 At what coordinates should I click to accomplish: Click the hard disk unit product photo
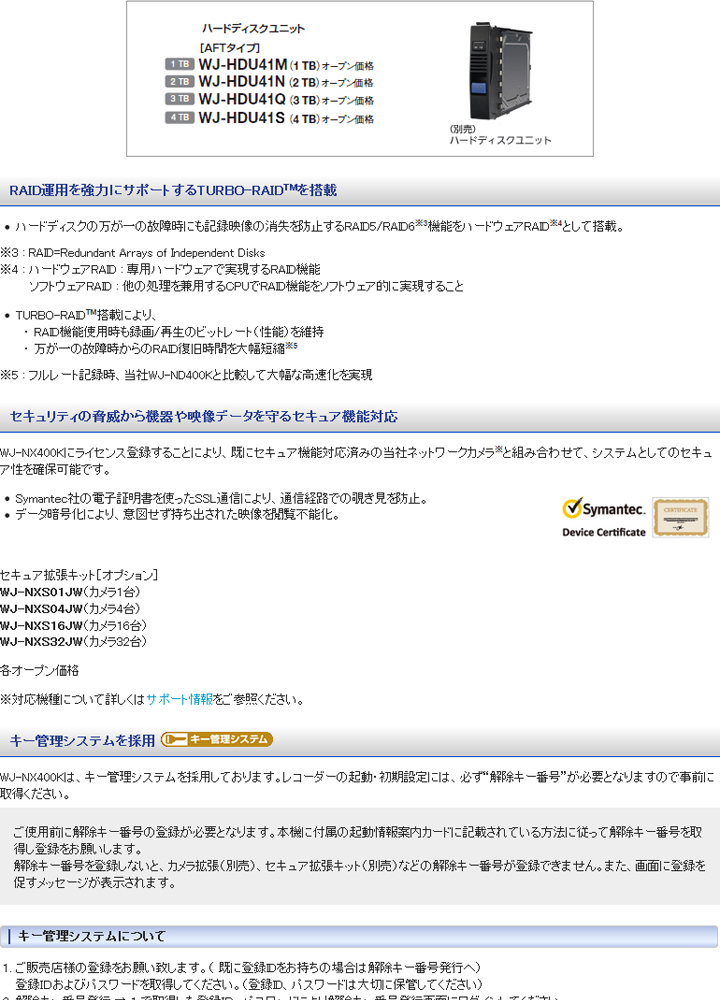coord(501,71)
